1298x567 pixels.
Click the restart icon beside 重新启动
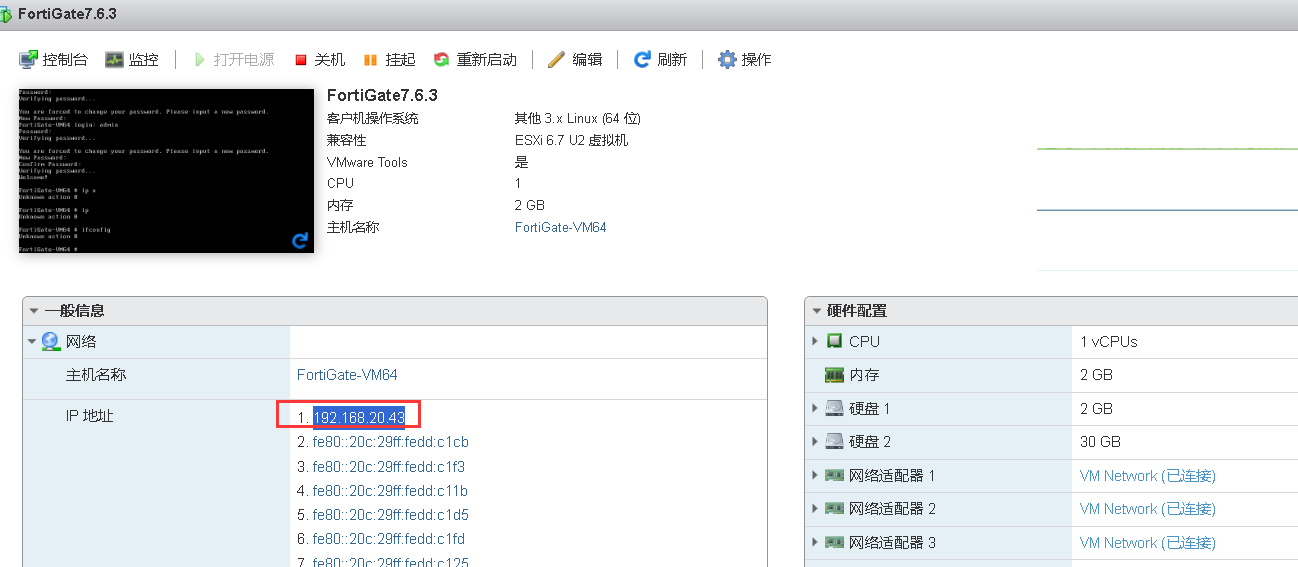(x=441, y=60)
